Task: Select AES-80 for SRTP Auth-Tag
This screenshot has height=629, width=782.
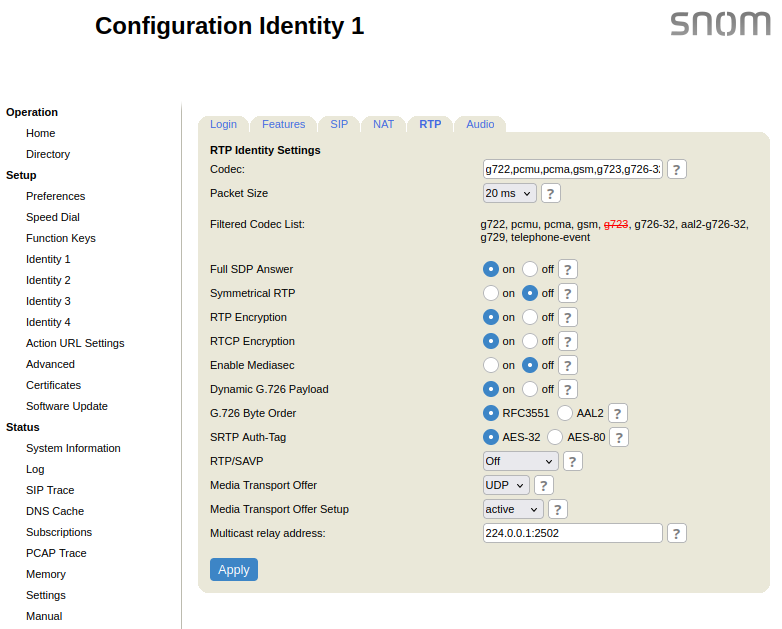Action: (555, 437)
